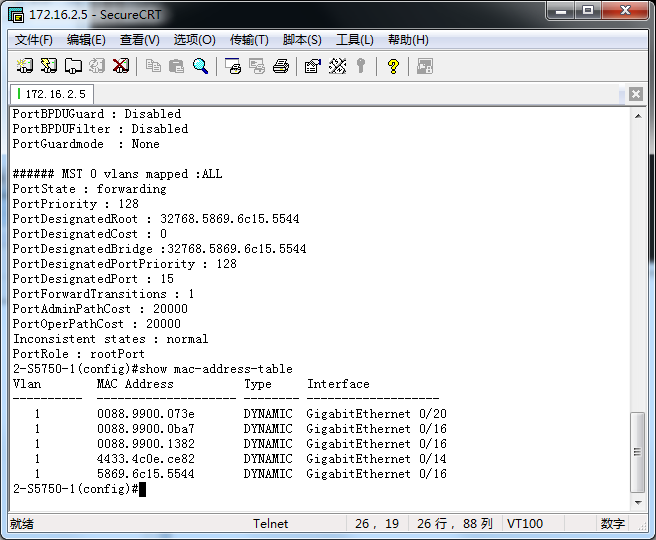The width and height of the screenshot is (656, 540).
Task: Click the Copy icon in toolbar
Action: [153, 66]
